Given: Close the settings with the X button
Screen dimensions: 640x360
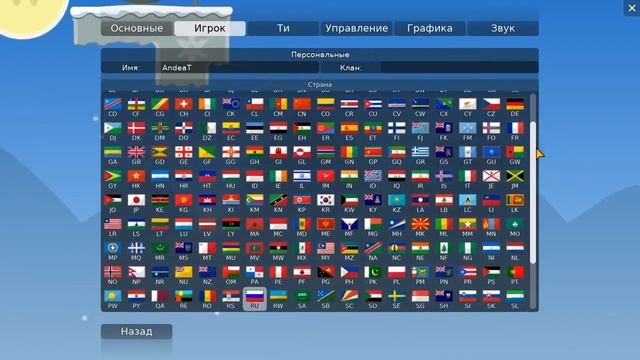Looking at the screenshot, I should point(632,8).
